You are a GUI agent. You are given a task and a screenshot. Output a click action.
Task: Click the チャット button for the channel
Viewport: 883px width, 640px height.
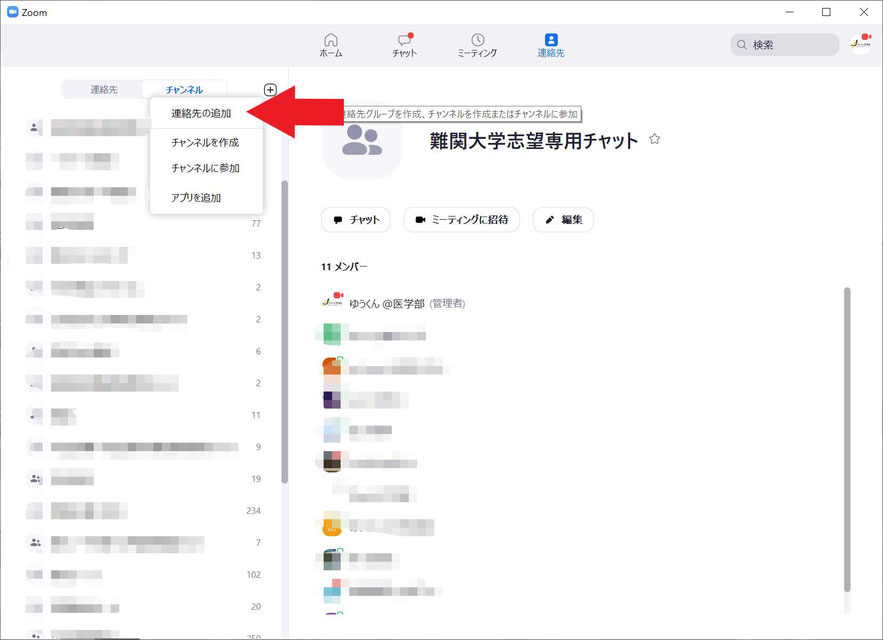click(x=356, y=220)
